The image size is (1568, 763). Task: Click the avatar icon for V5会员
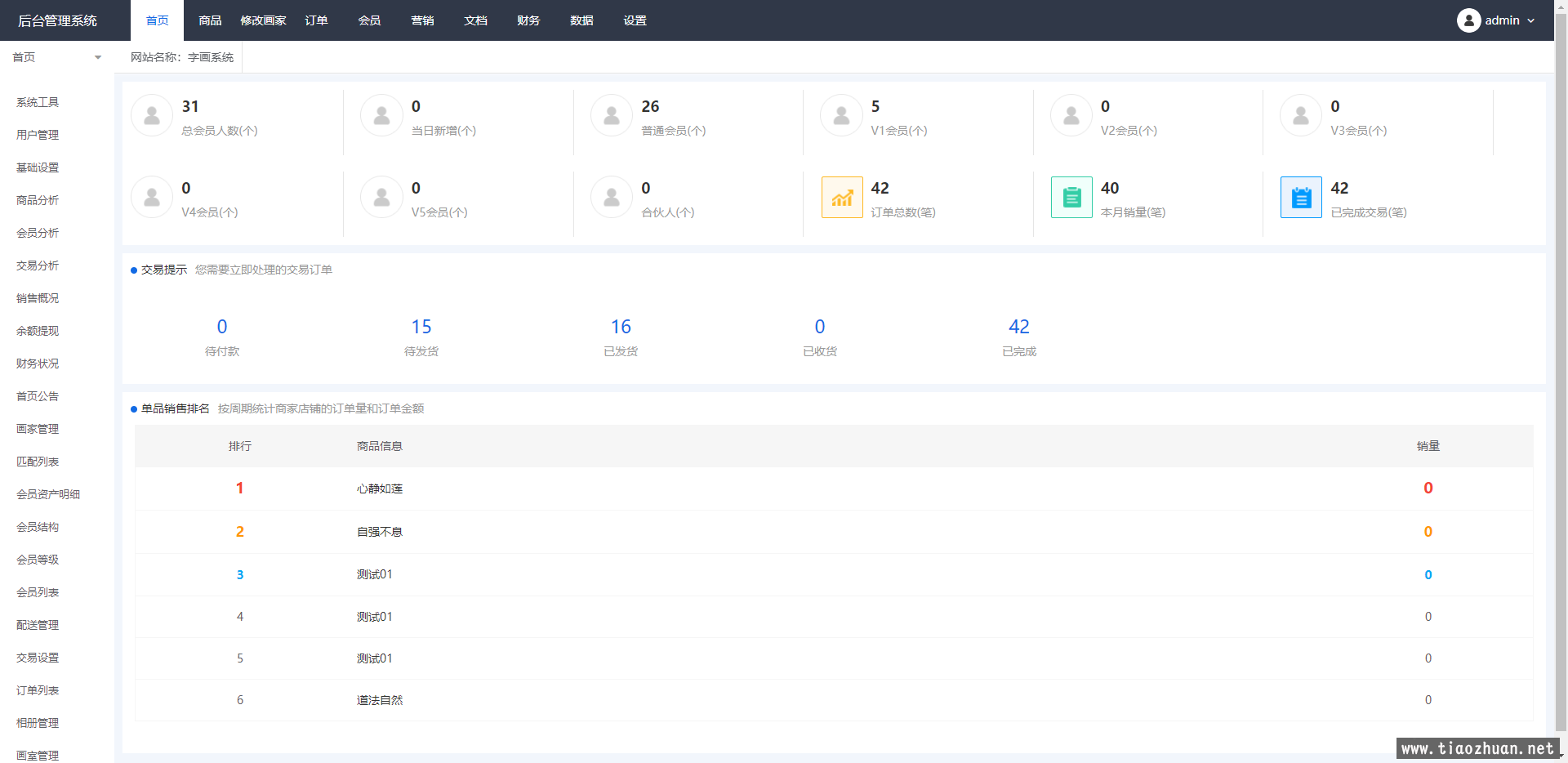point(381,197)
